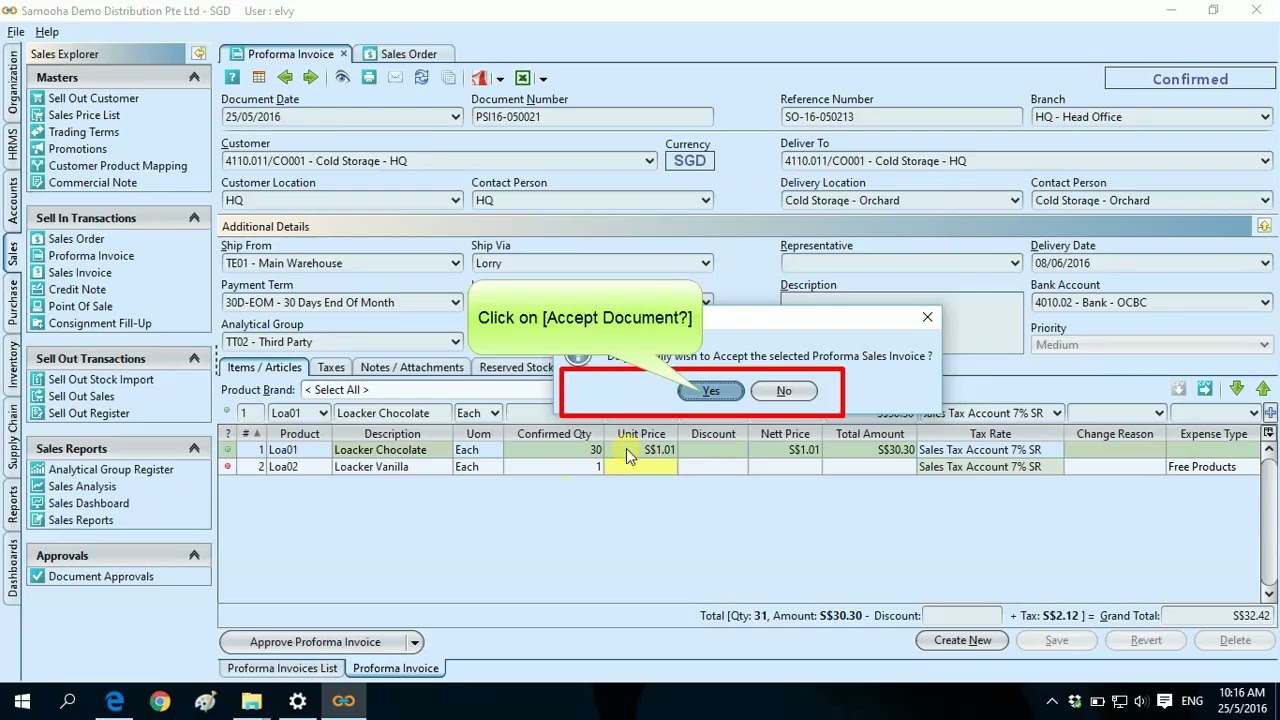Open the Help menu
Viewport: 1280px width, 720px height.
[x=47, y=32]
